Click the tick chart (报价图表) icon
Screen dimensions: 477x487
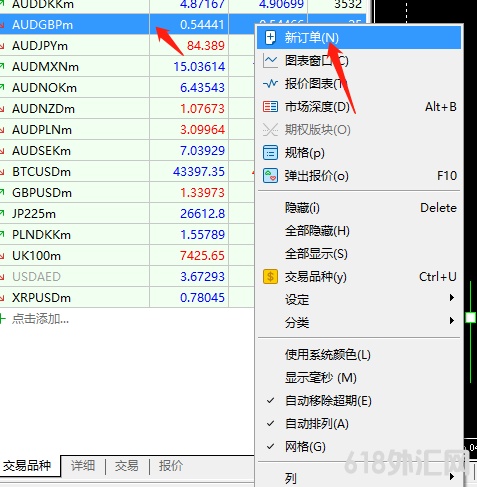(x=270, y=84)
